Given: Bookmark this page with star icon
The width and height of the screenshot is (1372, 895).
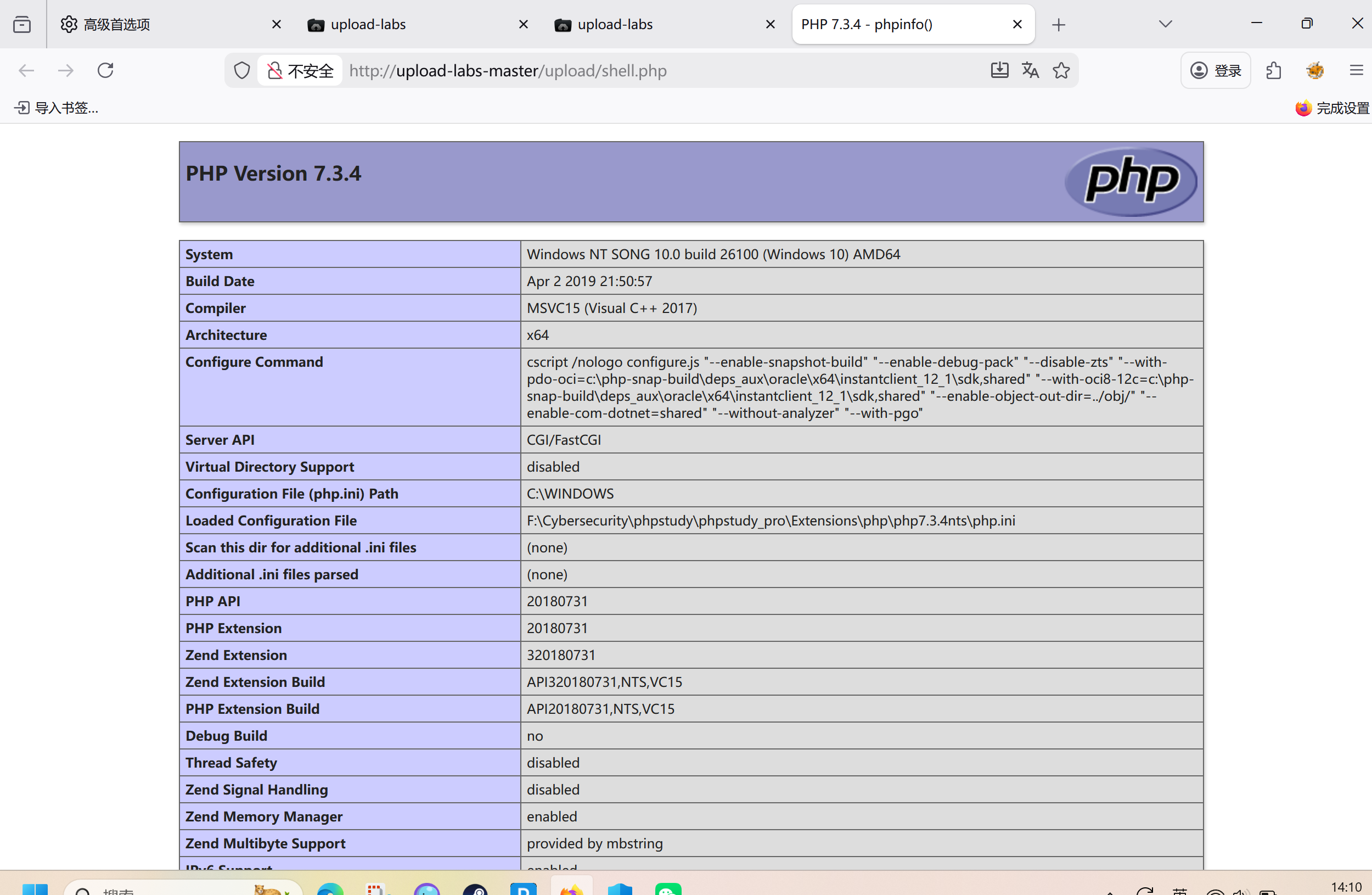Looking at the screenshot, I should click(1061, 70).
